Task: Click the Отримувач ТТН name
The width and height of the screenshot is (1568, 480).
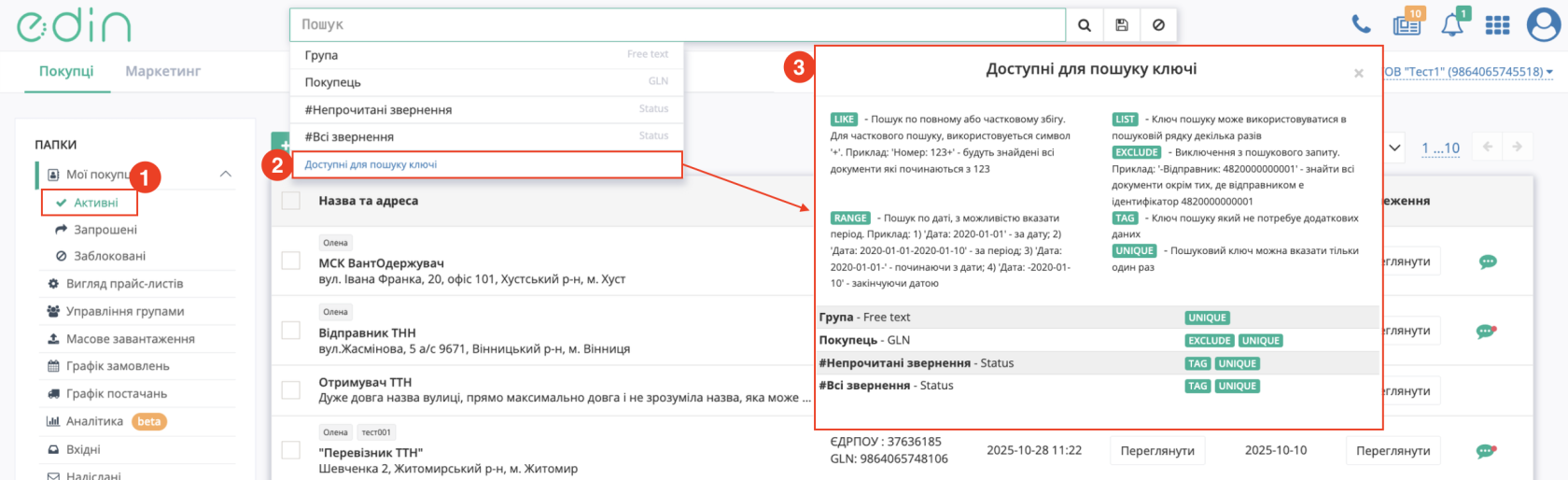Action: (365, 382)
